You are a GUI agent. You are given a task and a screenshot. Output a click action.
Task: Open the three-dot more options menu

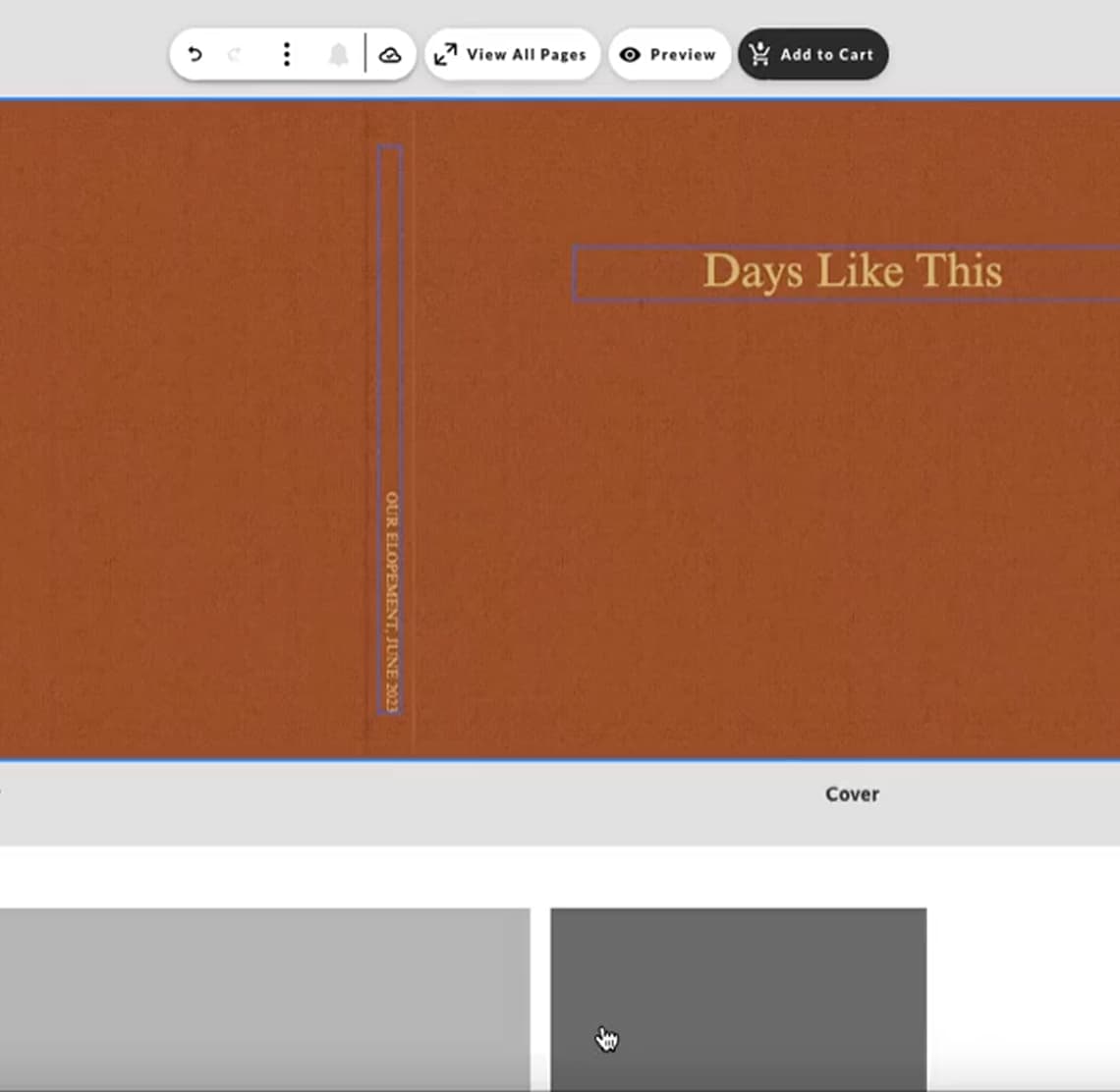[x=287, y=55]
